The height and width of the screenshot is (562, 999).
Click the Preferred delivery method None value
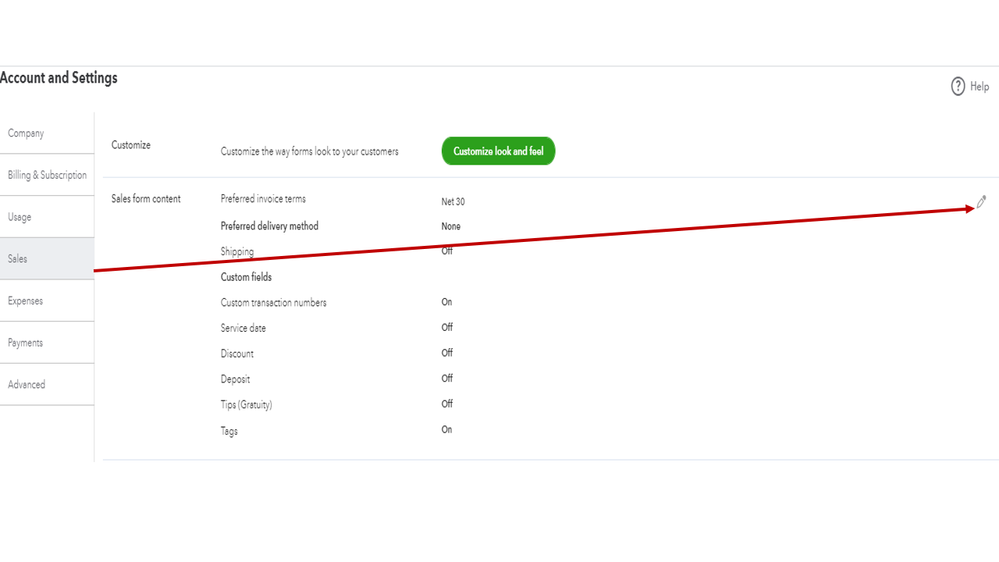pos(451,227)
